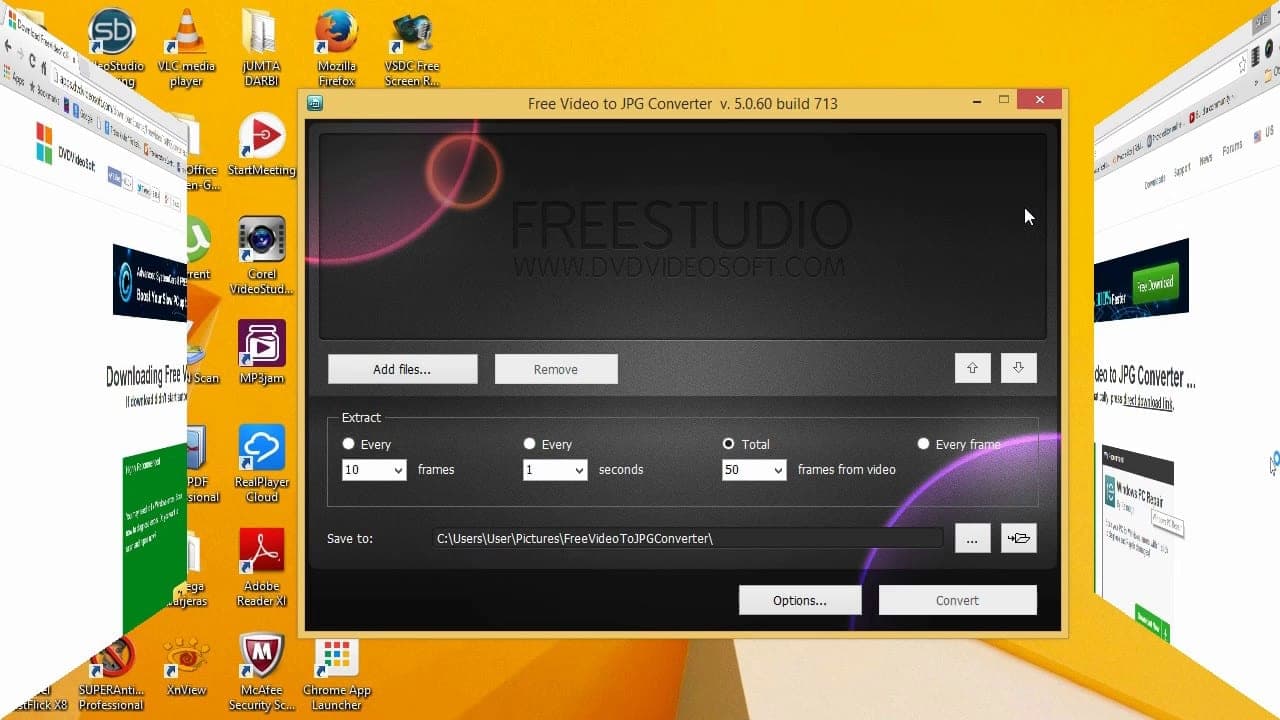Move the selected file up the list
This screenshot has height=720, width=1280.
[x=972, y=368]
